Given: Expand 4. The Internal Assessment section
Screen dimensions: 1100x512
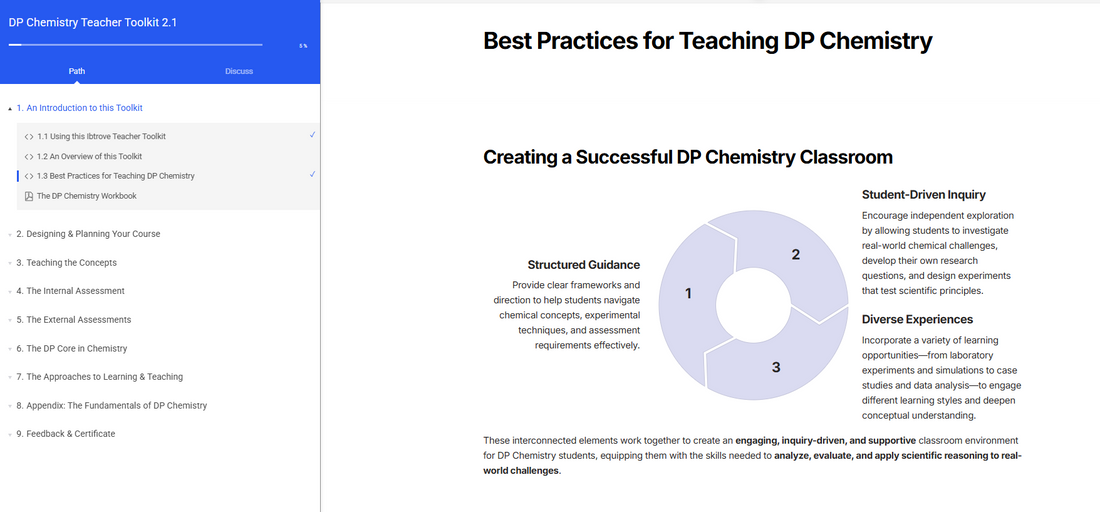Looking at the screenshot, I should click(10, 291).
